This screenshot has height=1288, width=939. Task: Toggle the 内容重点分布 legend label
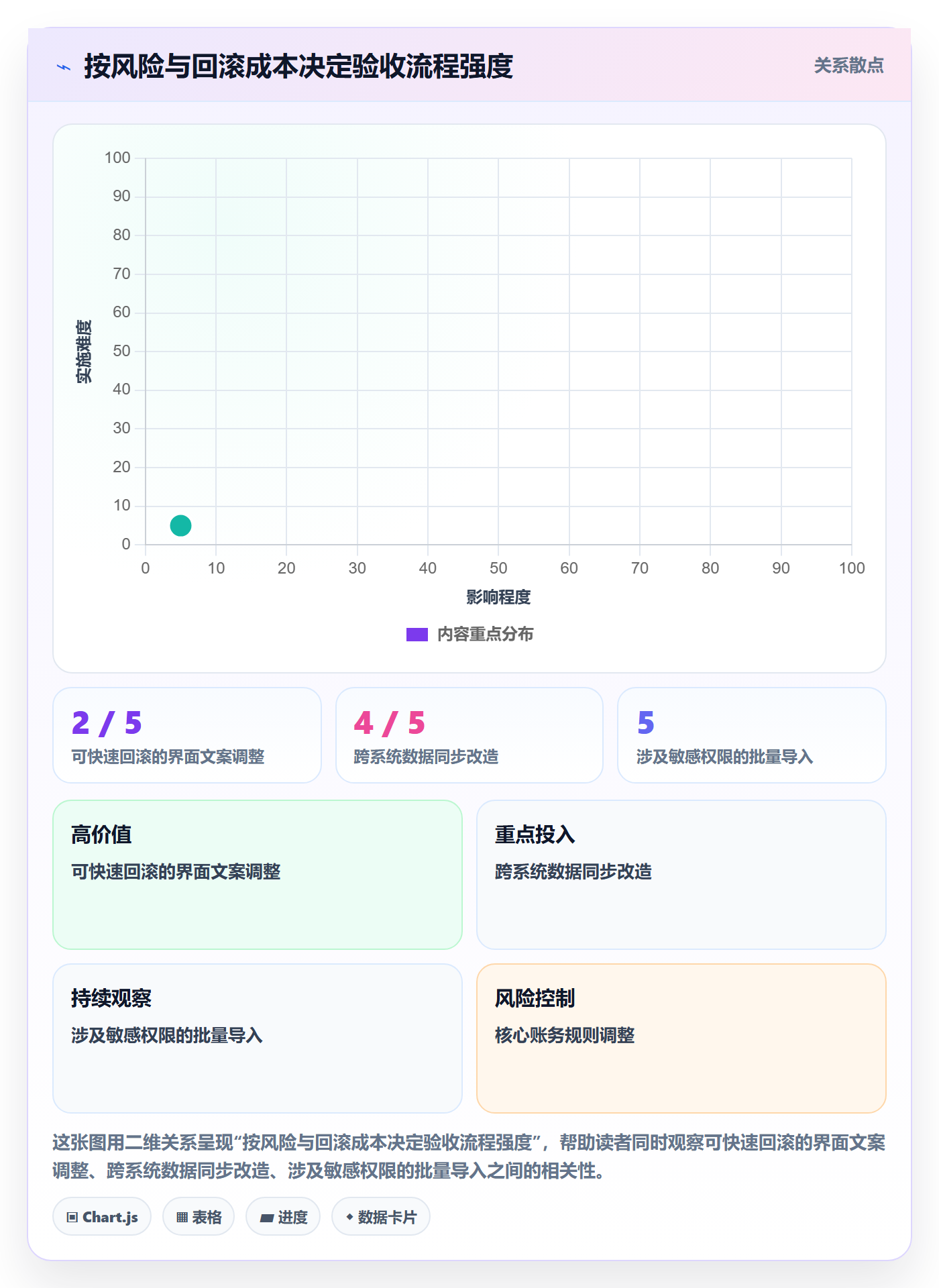[x=485, y=635]
